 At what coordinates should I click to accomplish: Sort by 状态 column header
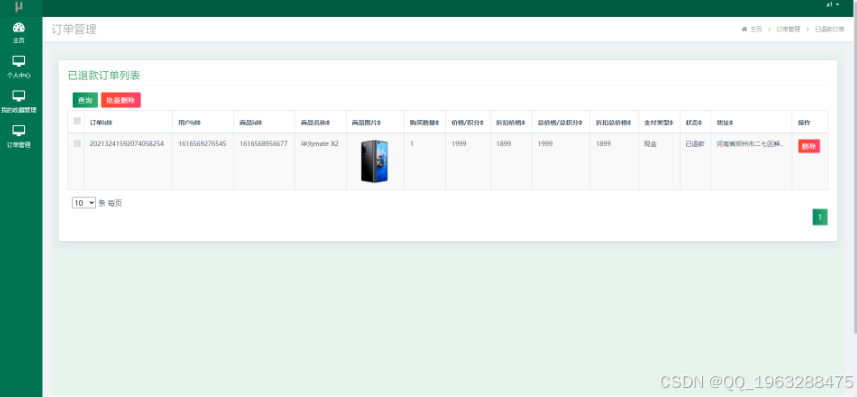click(694, 122)
